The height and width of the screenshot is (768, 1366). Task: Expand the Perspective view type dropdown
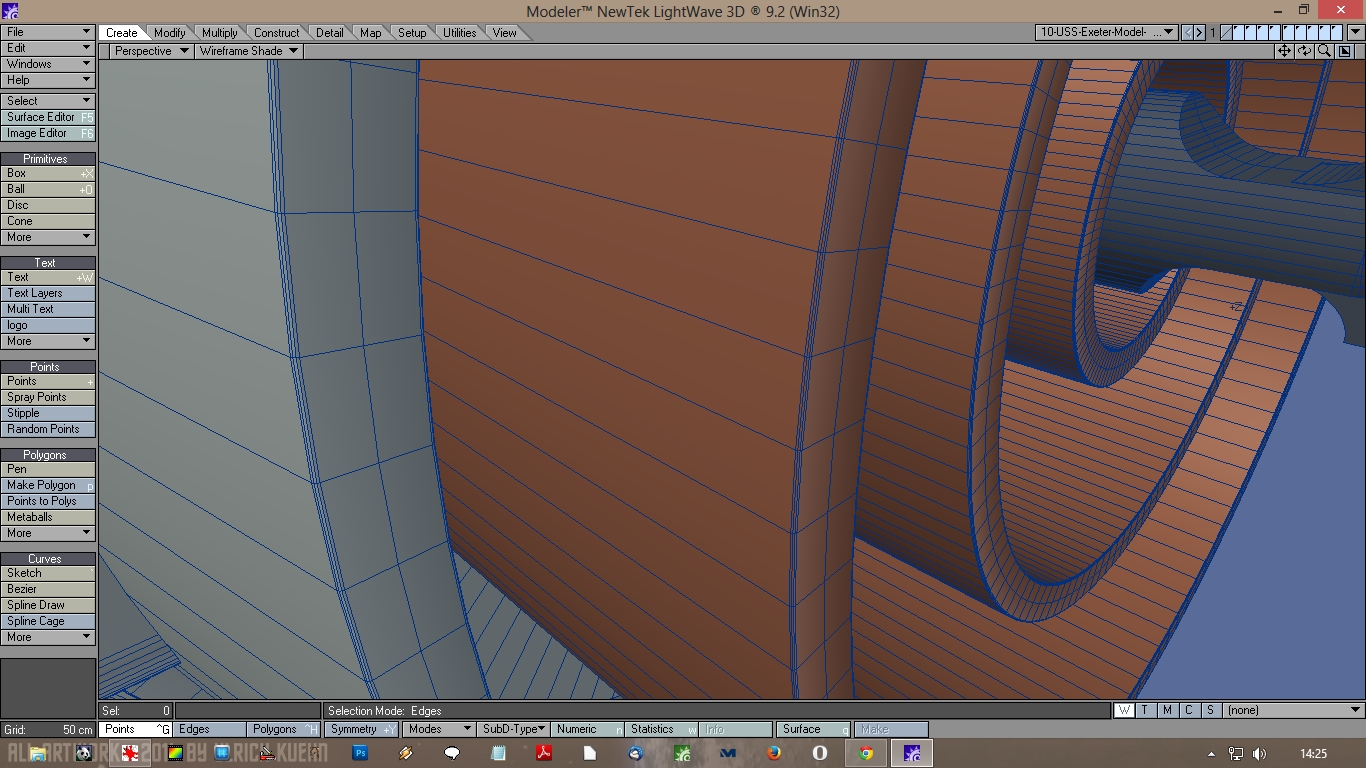coord(151,51)
